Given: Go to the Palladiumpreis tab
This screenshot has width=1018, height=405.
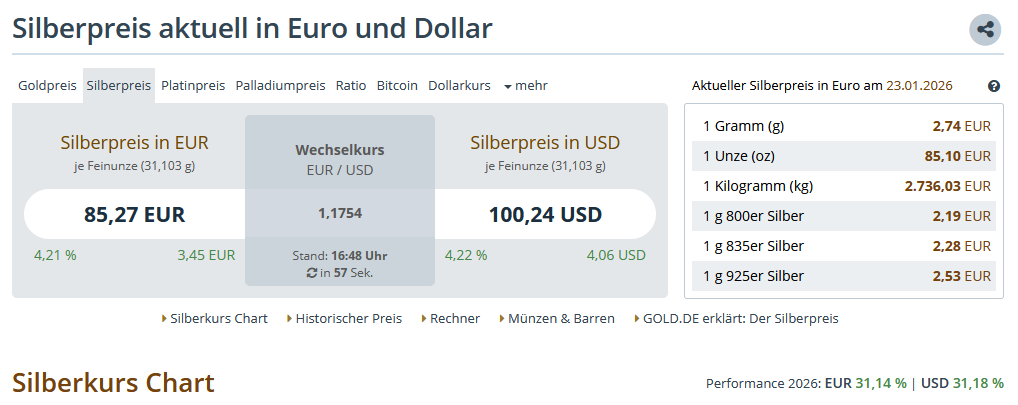Looking at the screenshot, I should pyautogui.click(x=280, y=86).
